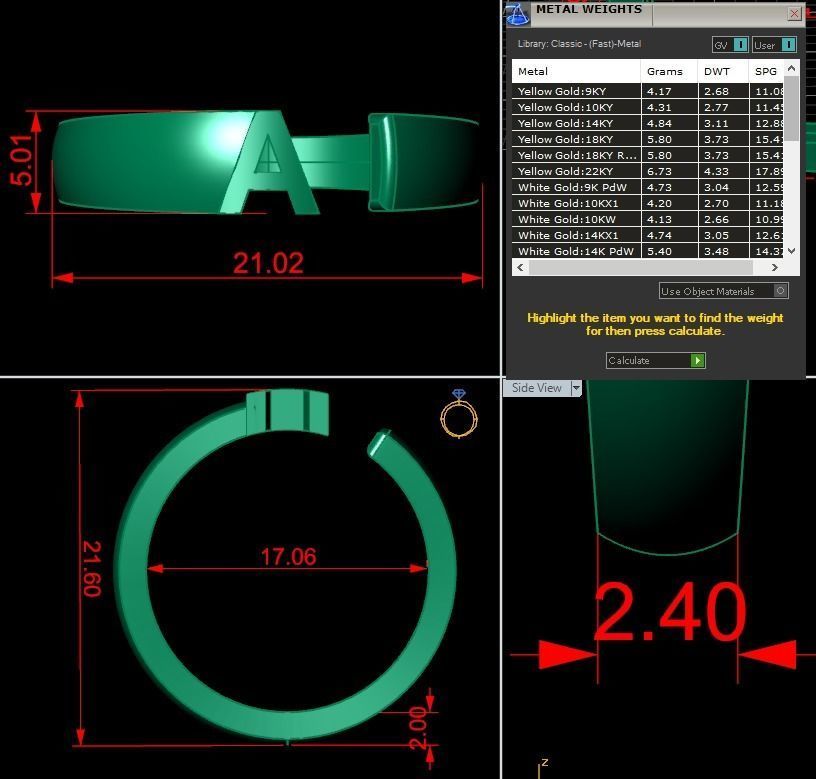This screenshot has width=816, height=779.
Task: Click the SPG column header
Action: [x=767, y=71]
